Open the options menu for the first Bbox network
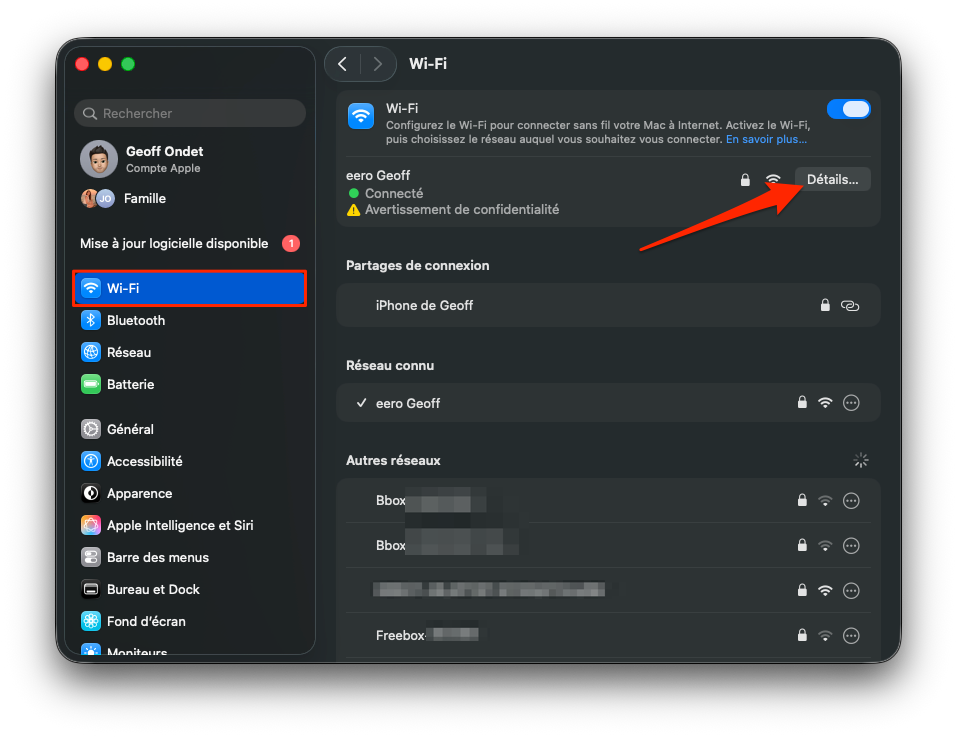Screen dimensions: 957x737 851,500
